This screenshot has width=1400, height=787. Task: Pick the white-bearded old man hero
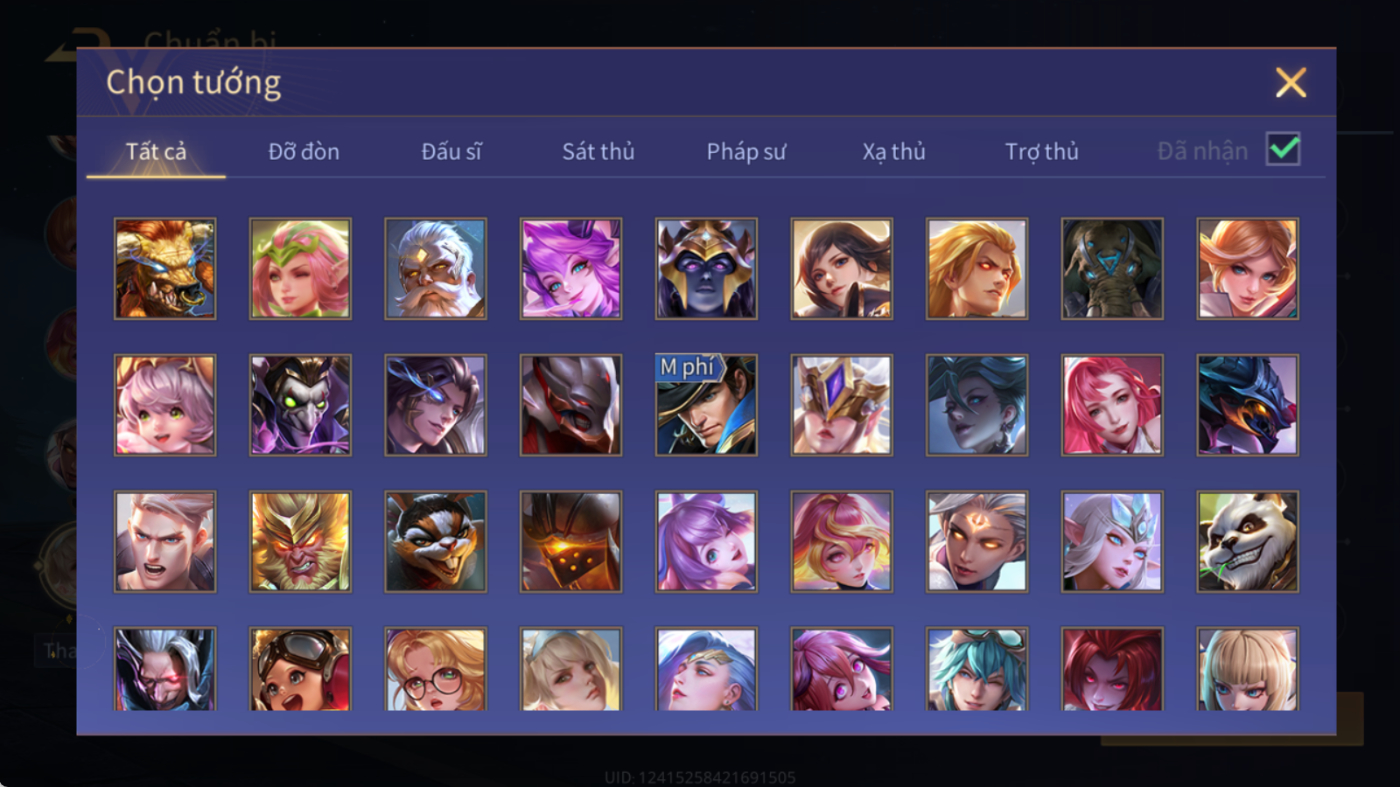pyautogui.click(x=435, y=269)
